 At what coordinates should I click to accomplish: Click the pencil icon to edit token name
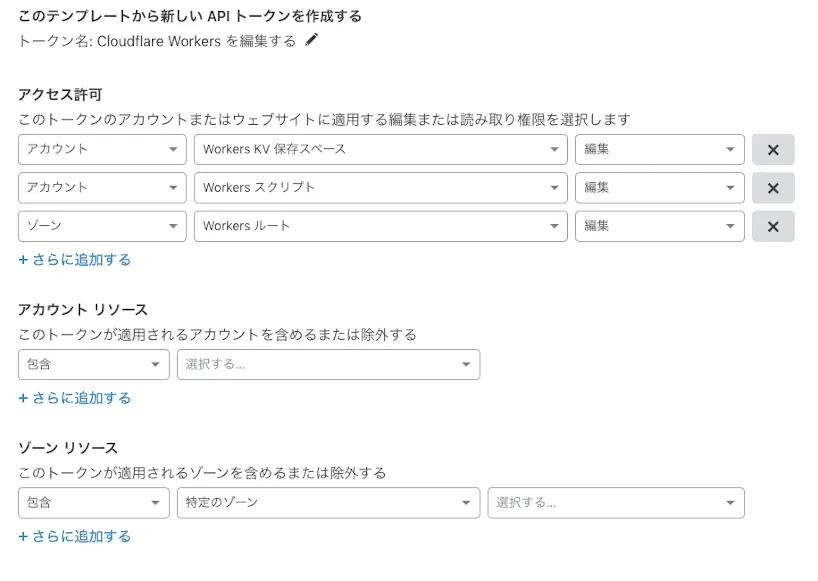tap(311, 42)
